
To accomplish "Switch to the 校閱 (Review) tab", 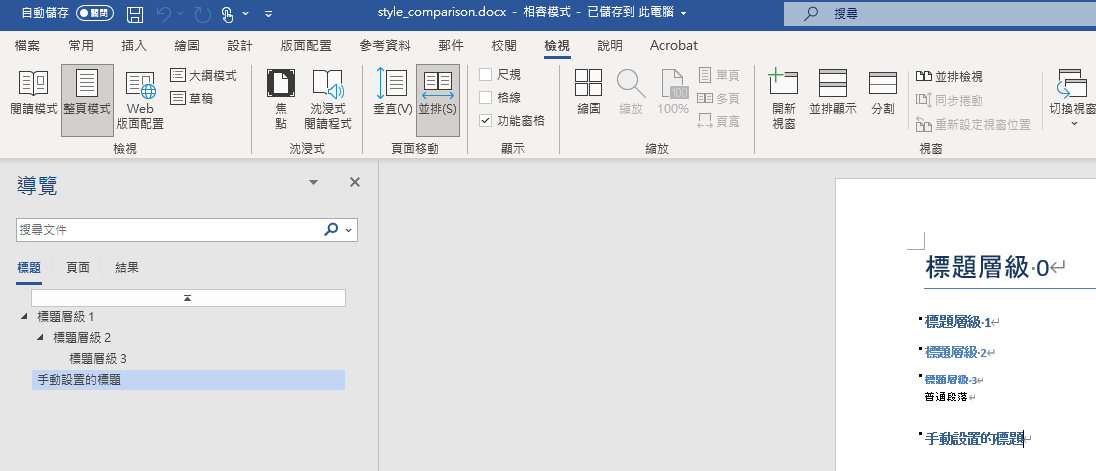I will (x=504, y=45).
